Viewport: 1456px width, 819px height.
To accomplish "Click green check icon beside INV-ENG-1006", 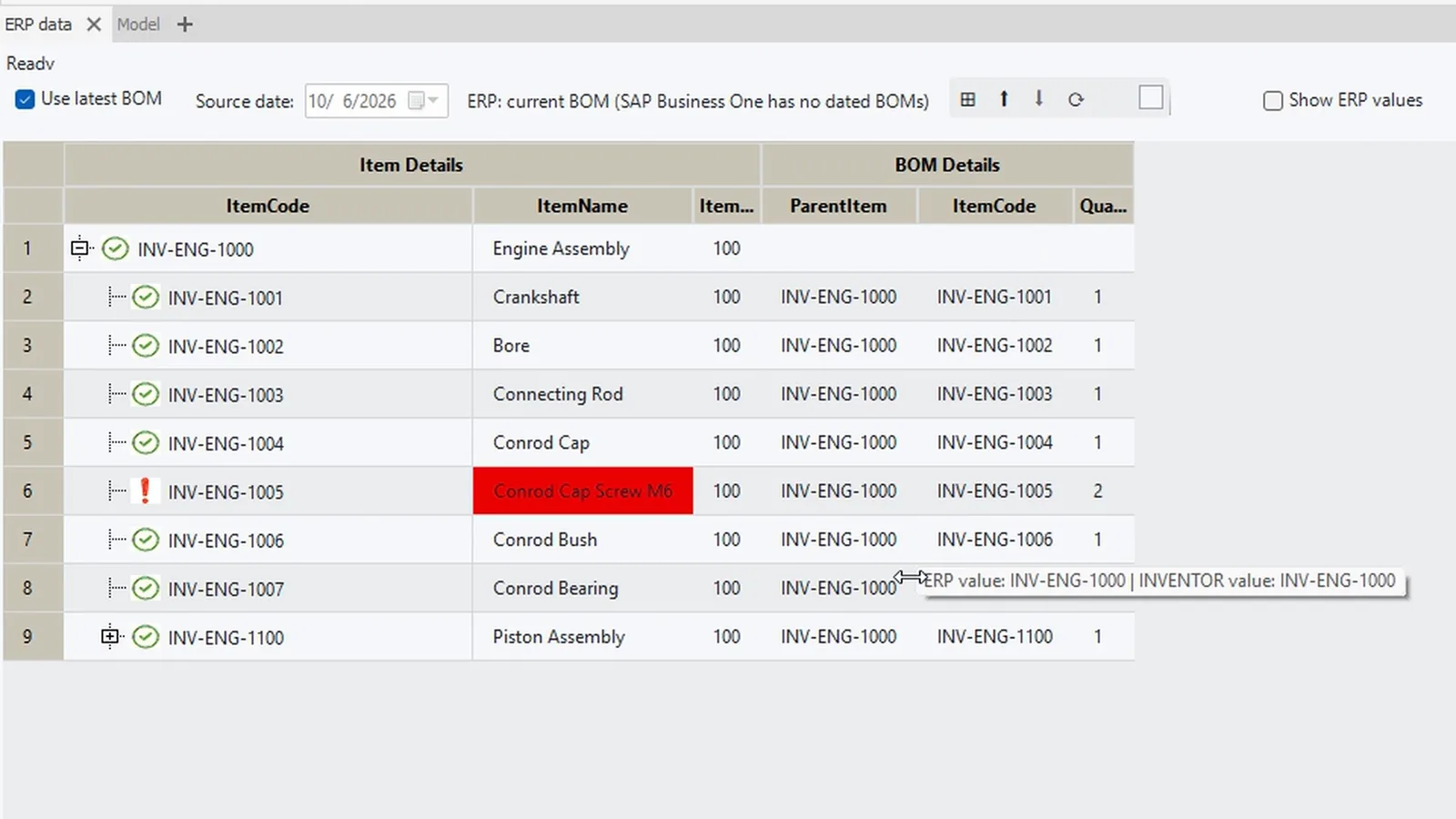I will [x=146, y=540].
